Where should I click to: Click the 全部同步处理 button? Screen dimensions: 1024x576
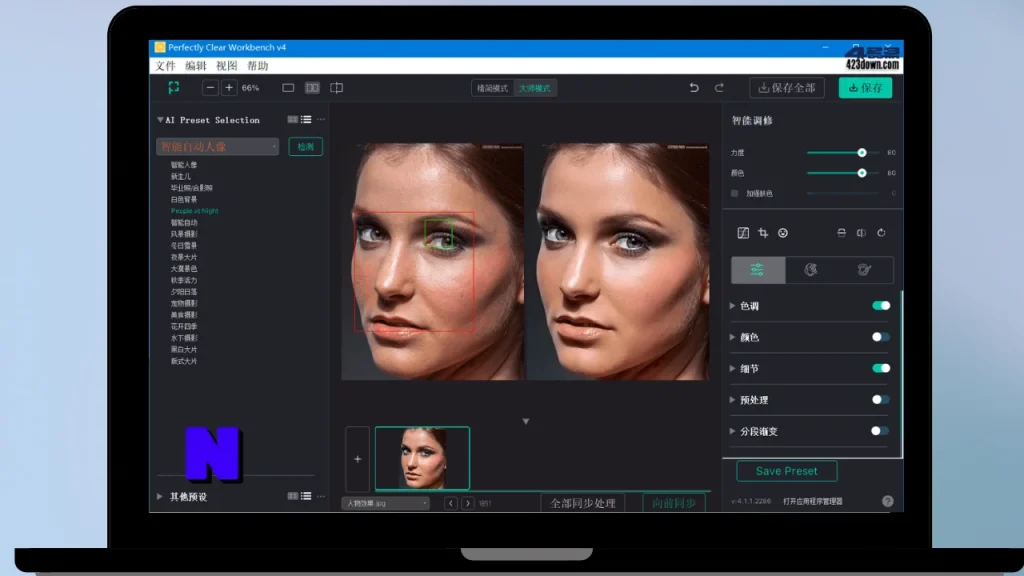(x=583, y=504)
